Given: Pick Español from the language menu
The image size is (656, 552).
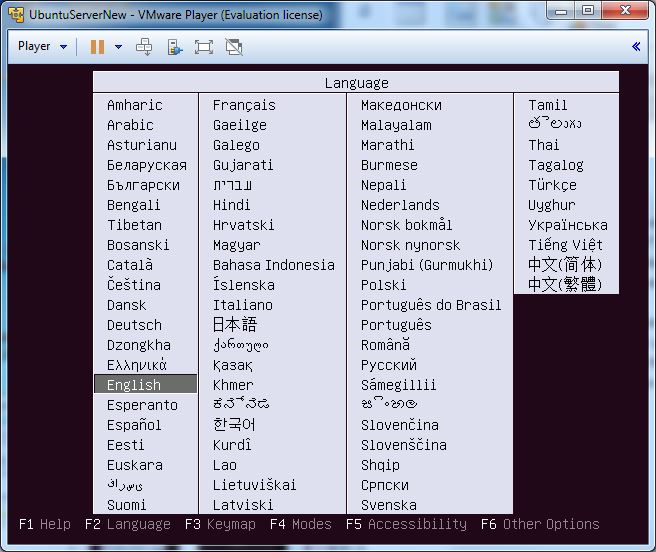Looking at the screenshot, I should [134, 425].
